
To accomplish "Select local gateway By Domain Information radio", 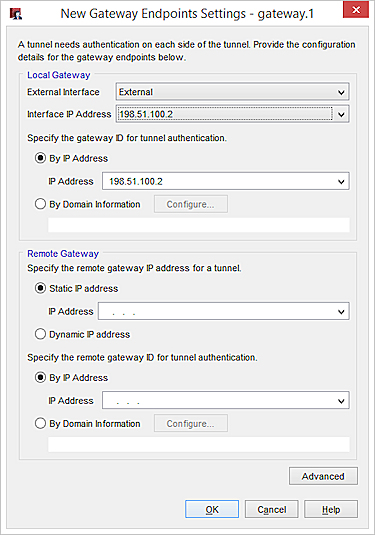I will (x=40, y=204).
